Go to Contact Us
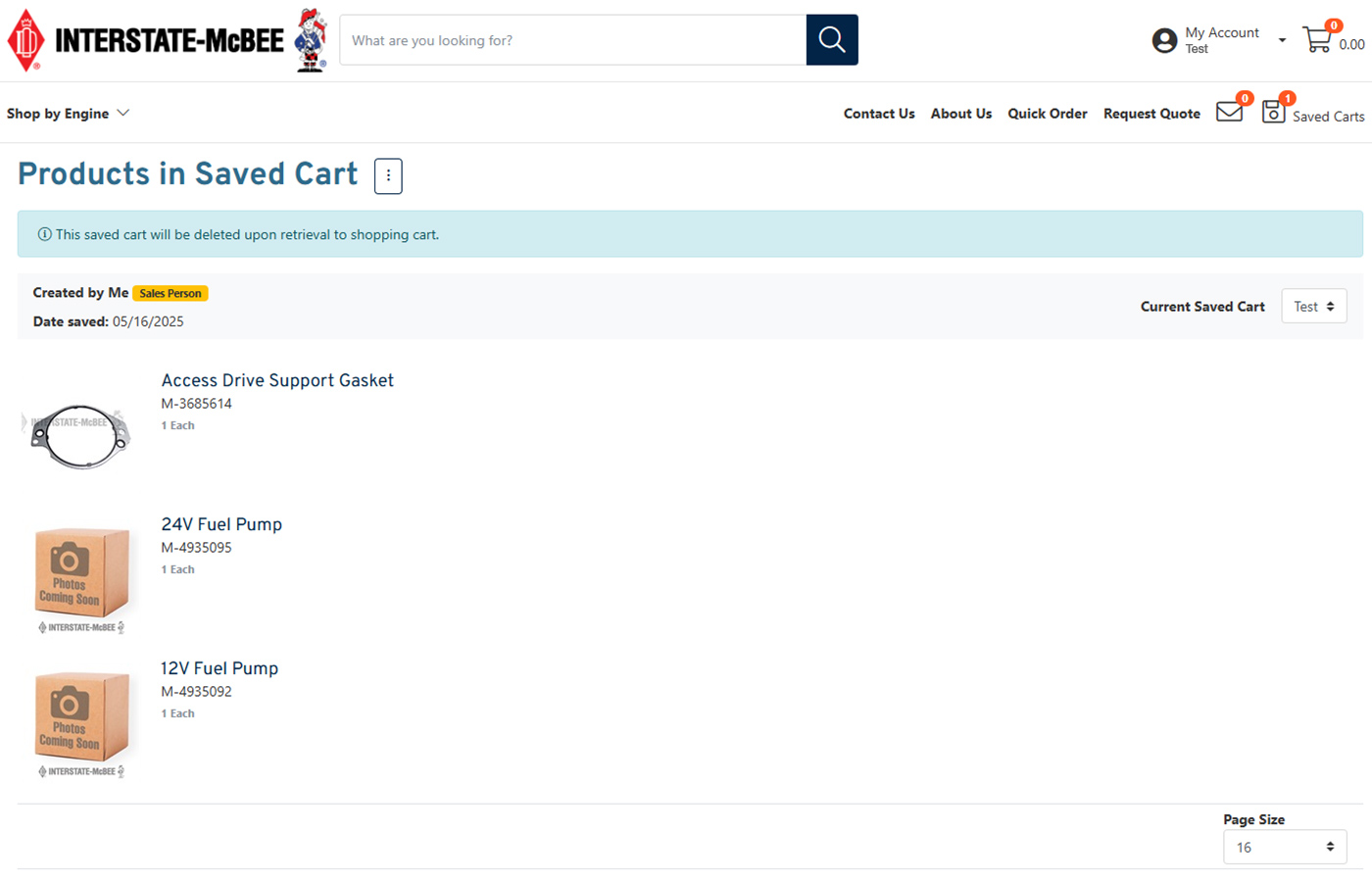The image size is (1372, 882). pyautogui.click(x=879, y=114)
